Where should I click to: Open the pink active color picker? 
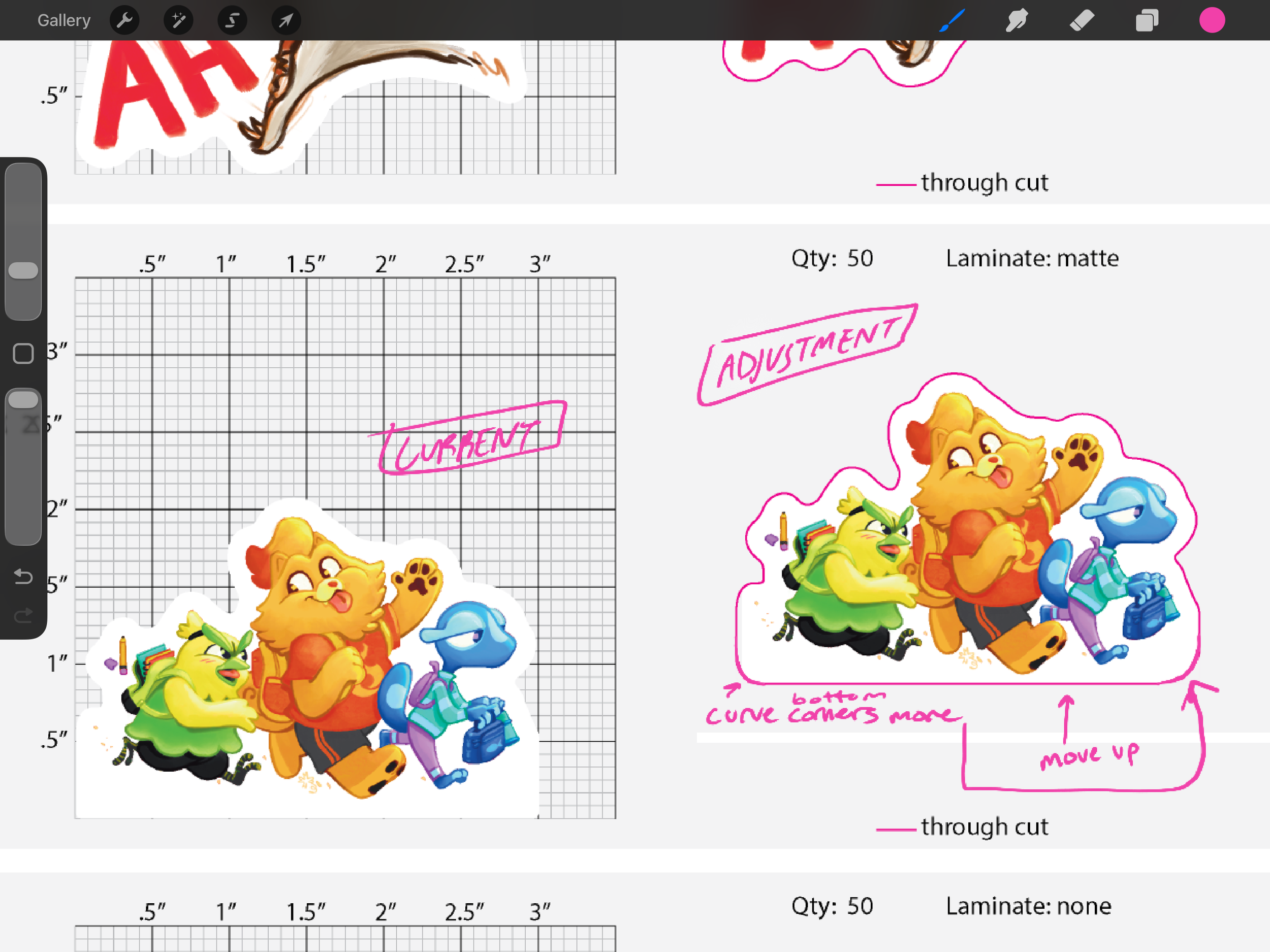(1212, 20)
